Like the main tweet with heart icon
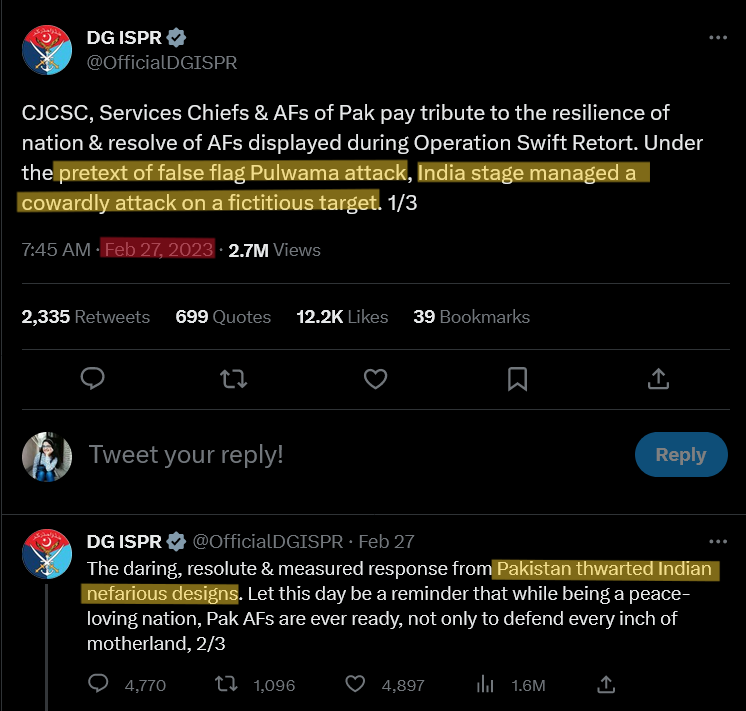The width and height of the screenshot is (746, 711). (375, 378)
